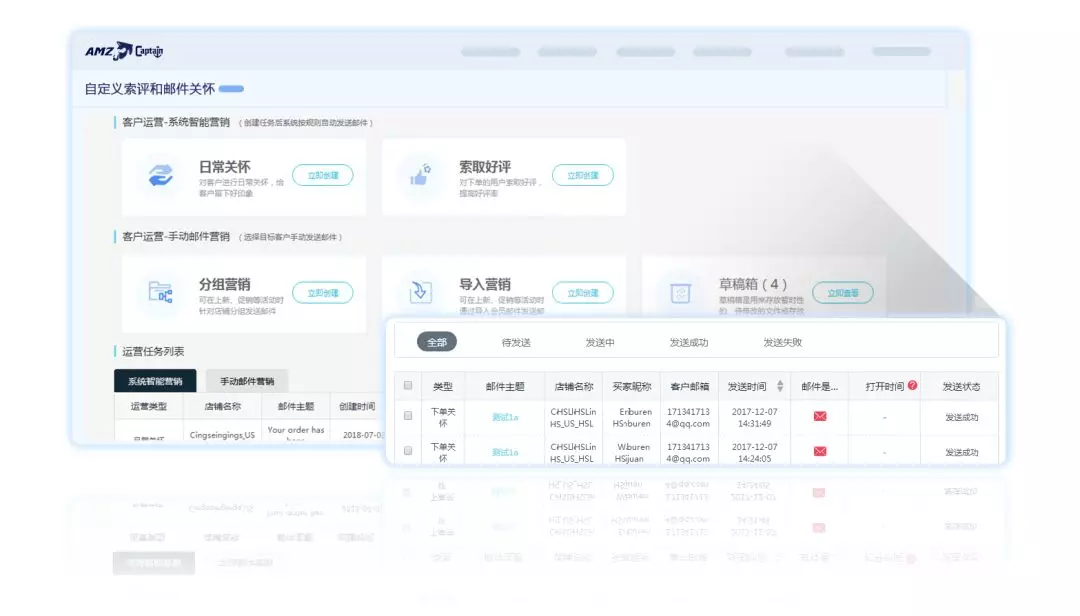
Task: Click the 草稿箱 drafts box icon
Action: 681,293
